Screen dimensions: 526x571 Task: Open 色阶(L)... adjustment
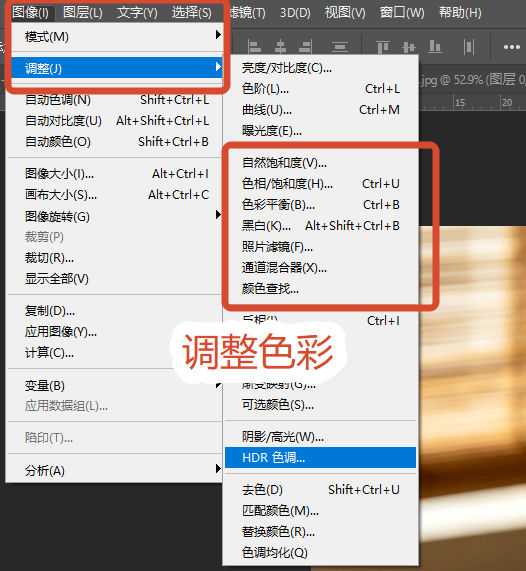[x=321, y=88]
